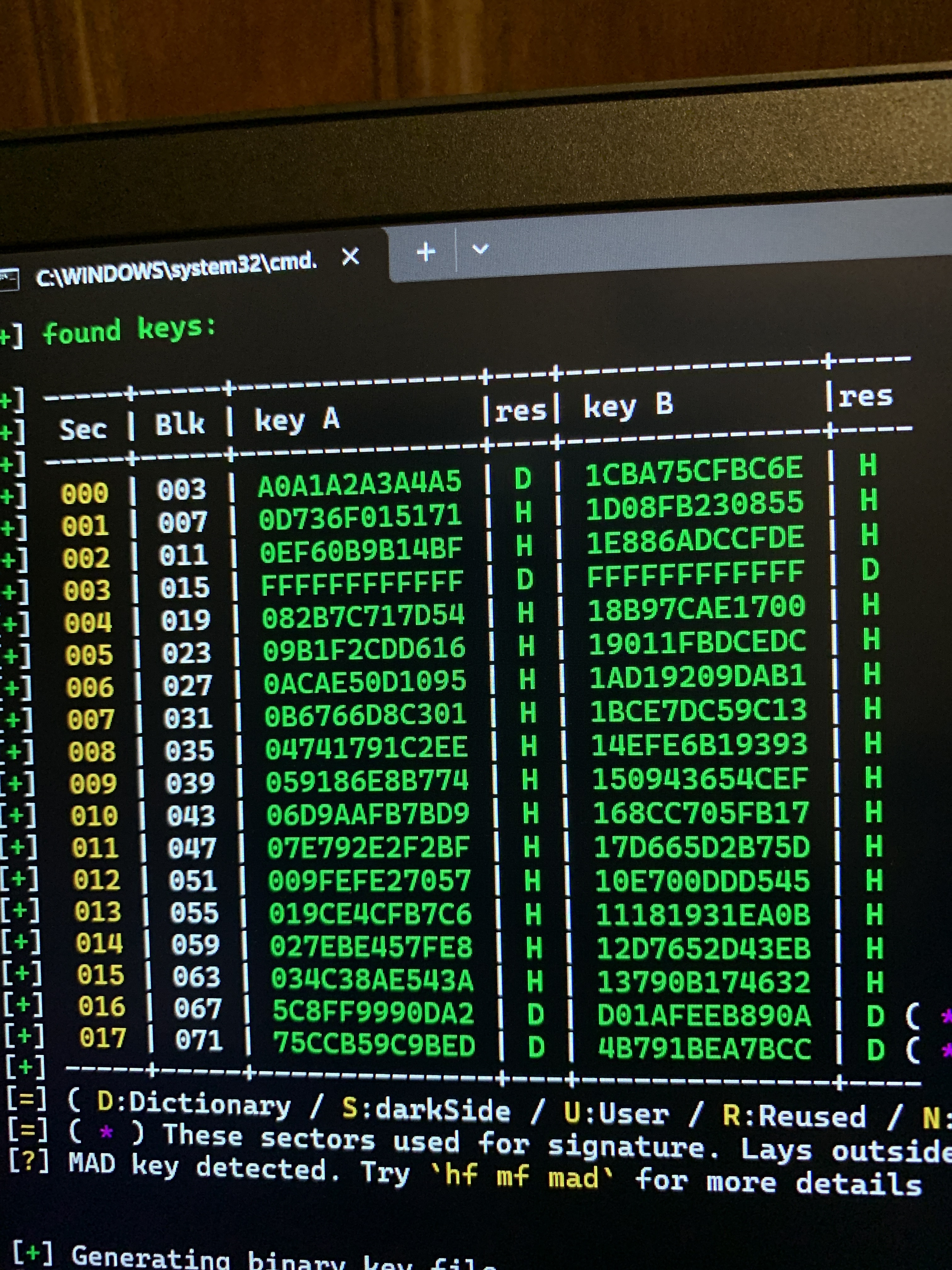
Task: Click key B value 13790B174632
Action: click(704, 982)
